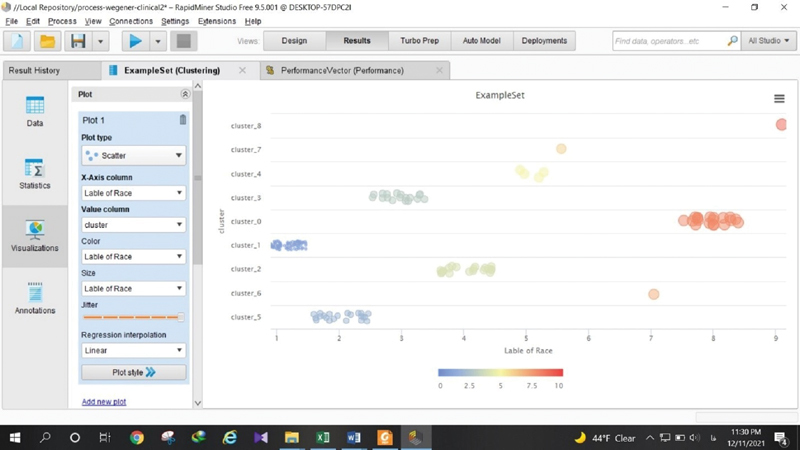The image size is (800, 450).
Task: Click the Run process play button
Action: [x=134, y=41]
